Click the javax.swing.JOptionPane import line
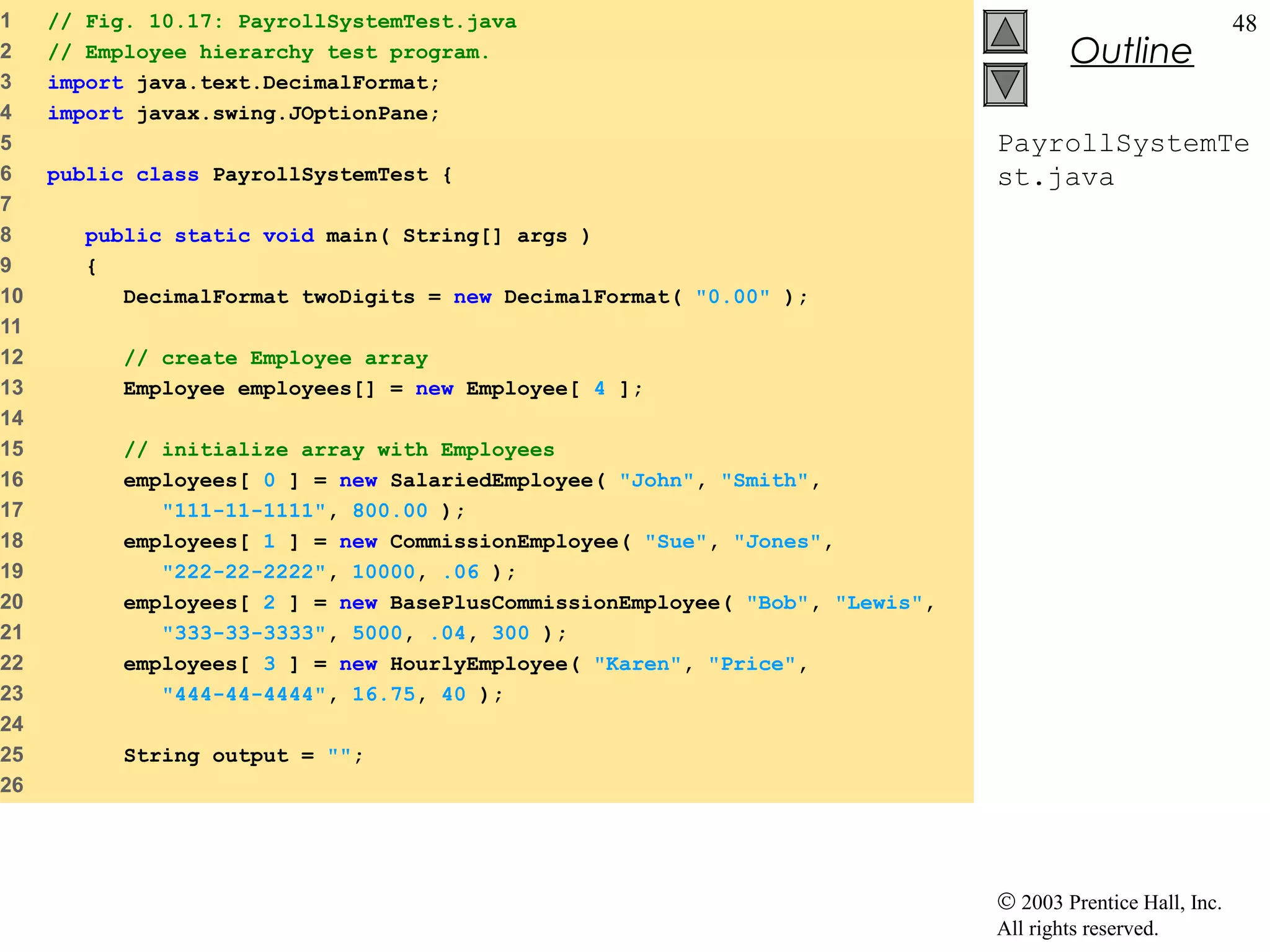Viewport: 1270px width, 952px height. [x=244, y=113]
